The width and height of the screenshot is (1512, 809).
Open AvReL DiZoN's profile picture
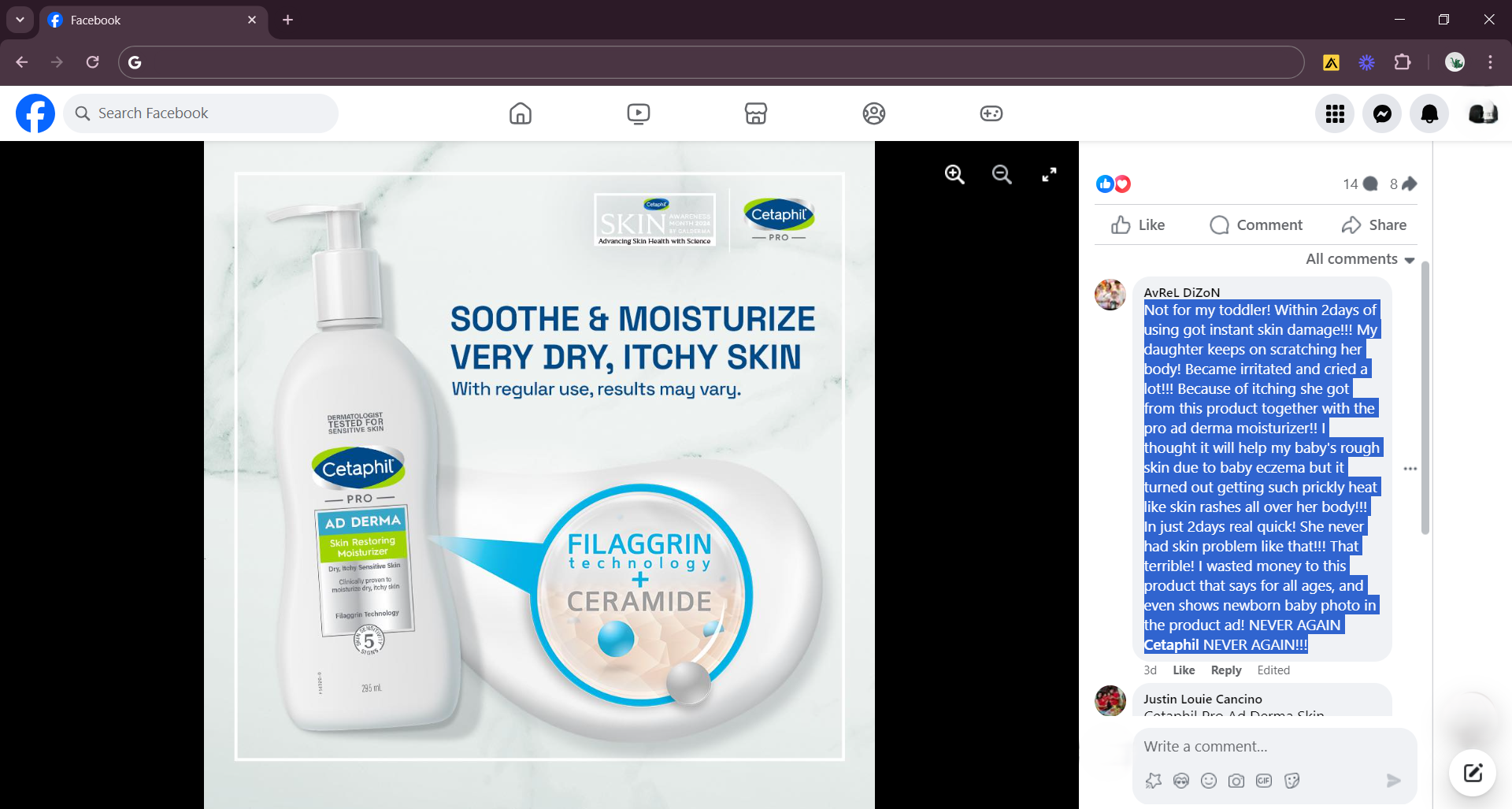1110,295
